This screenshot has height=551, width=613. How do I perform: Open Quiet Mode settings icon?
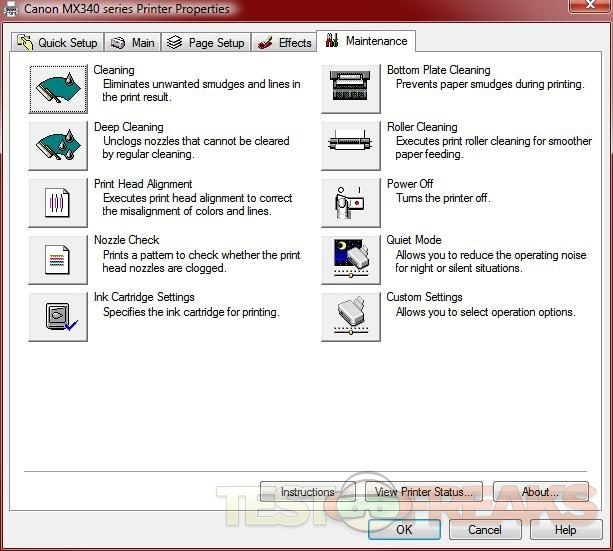pos(351,260)
